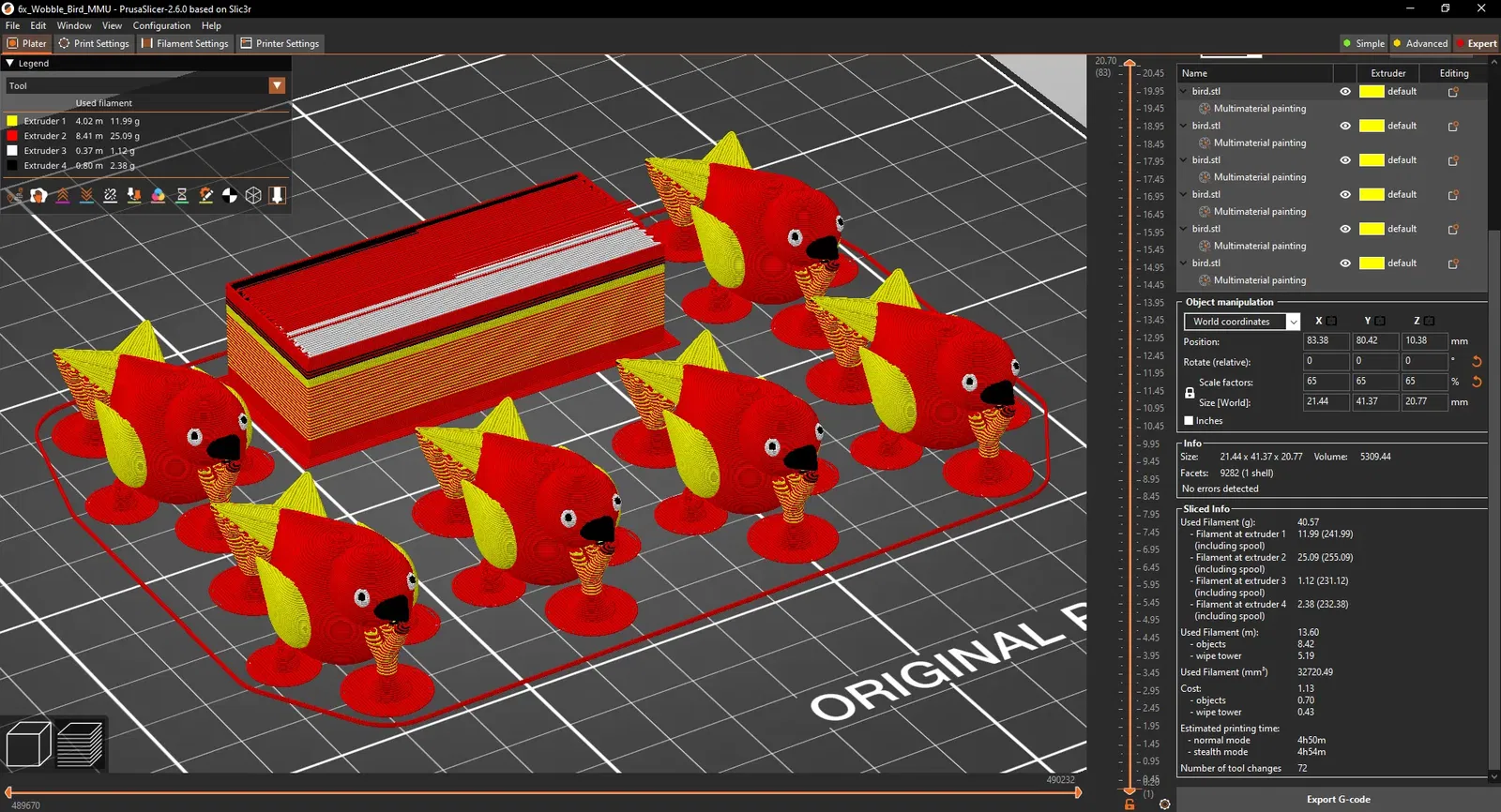Image resolution: width=1501 pixels, height=812 pixels.
Task: Toggle the retractions visibility icon
Action: tap(62, 195)
